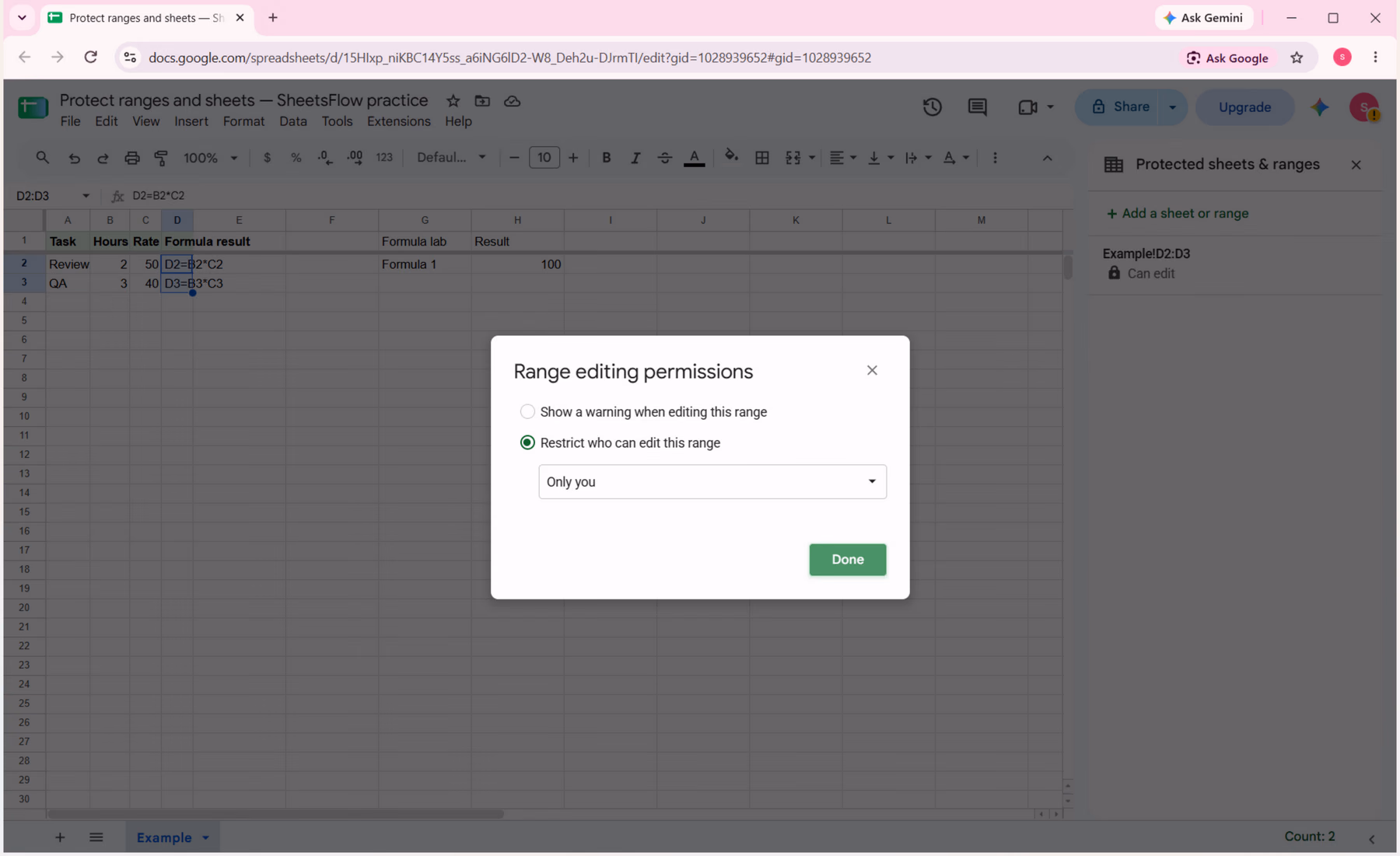This screenshot has height=856, width=1400.
Task: Expand the Share options arrow
Action: [1173, 107]
